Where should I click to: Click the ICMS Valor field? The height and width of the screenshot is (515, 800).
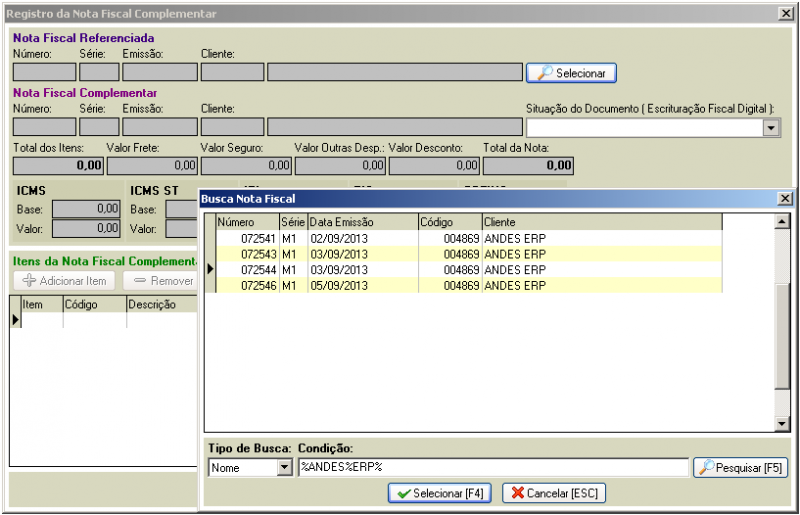[86, 228]
